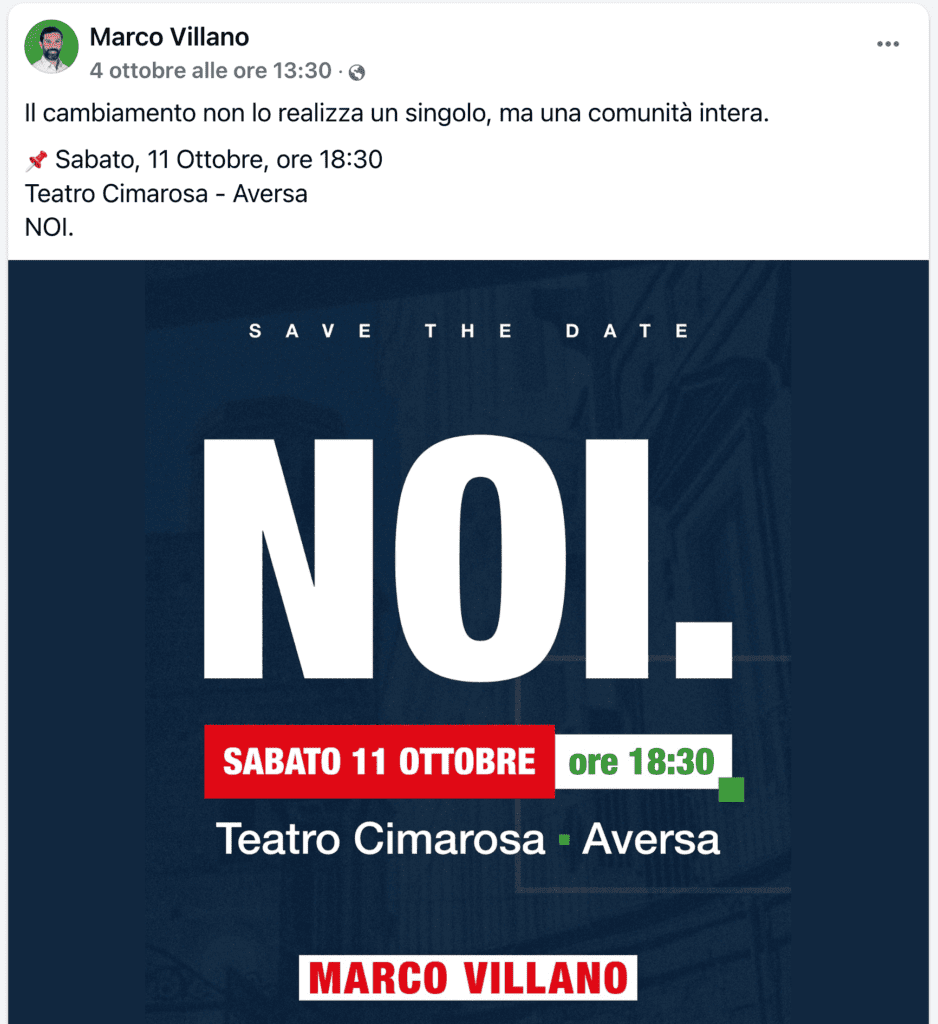Click the "MARCO VILLANO" label at poster bottom
938x1024 pixels.
click(468, 977)
